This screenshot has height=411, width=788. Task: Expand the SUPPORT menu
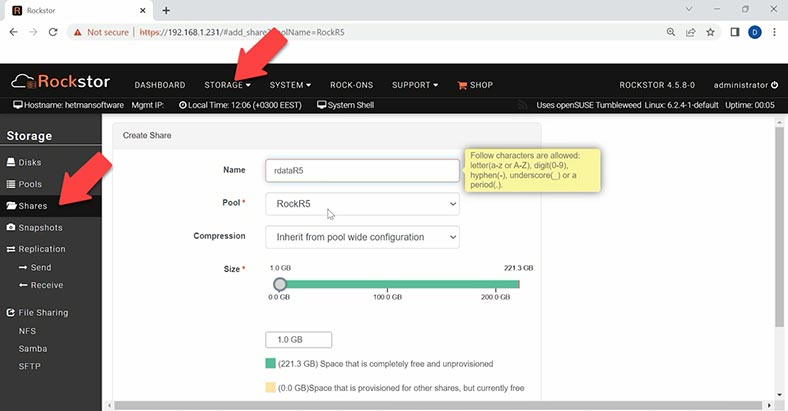(x=415, y=85)
